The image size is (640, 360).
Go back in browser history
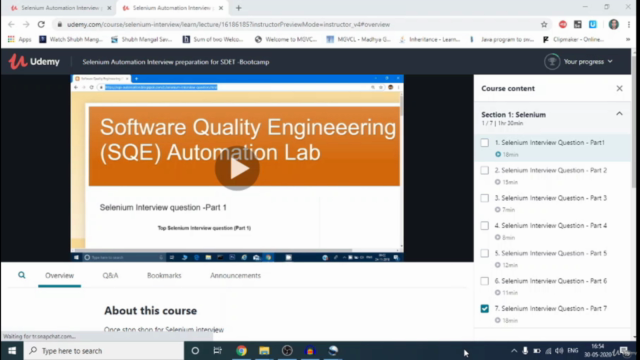pyautogui.click(x=11, y=24)
